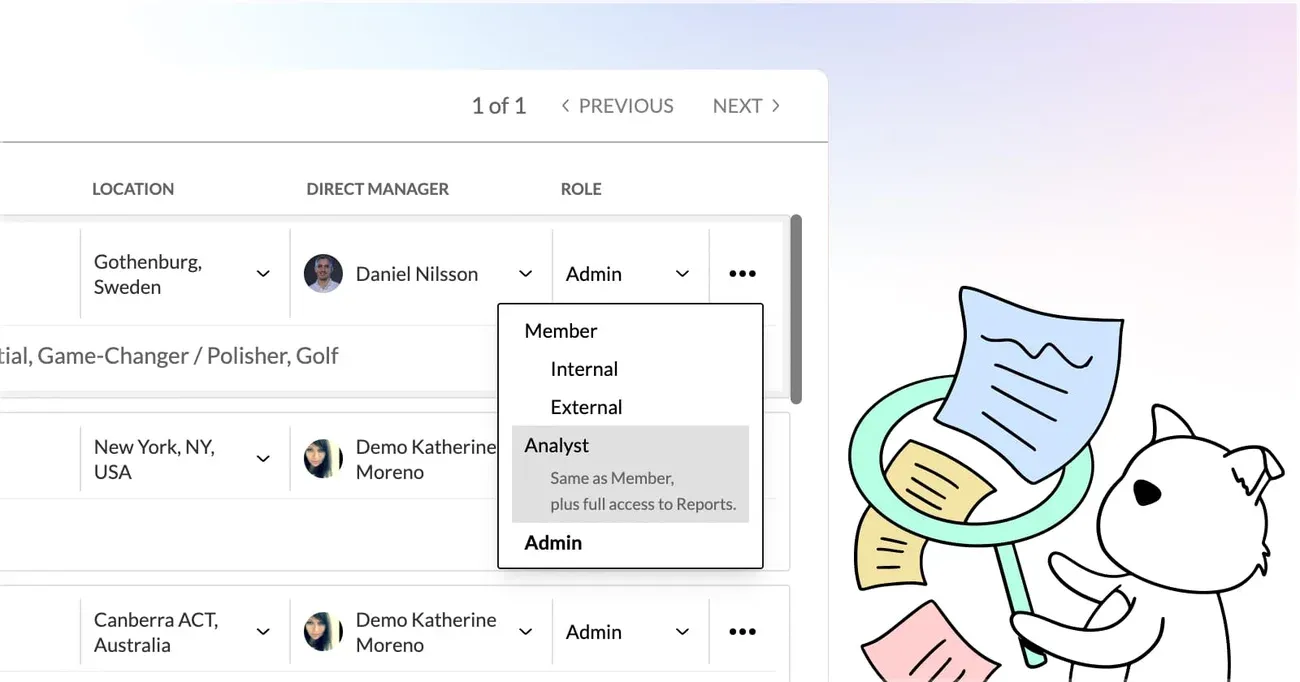Choose External member option
1300x682 pixels.
[x=586, y=407]
